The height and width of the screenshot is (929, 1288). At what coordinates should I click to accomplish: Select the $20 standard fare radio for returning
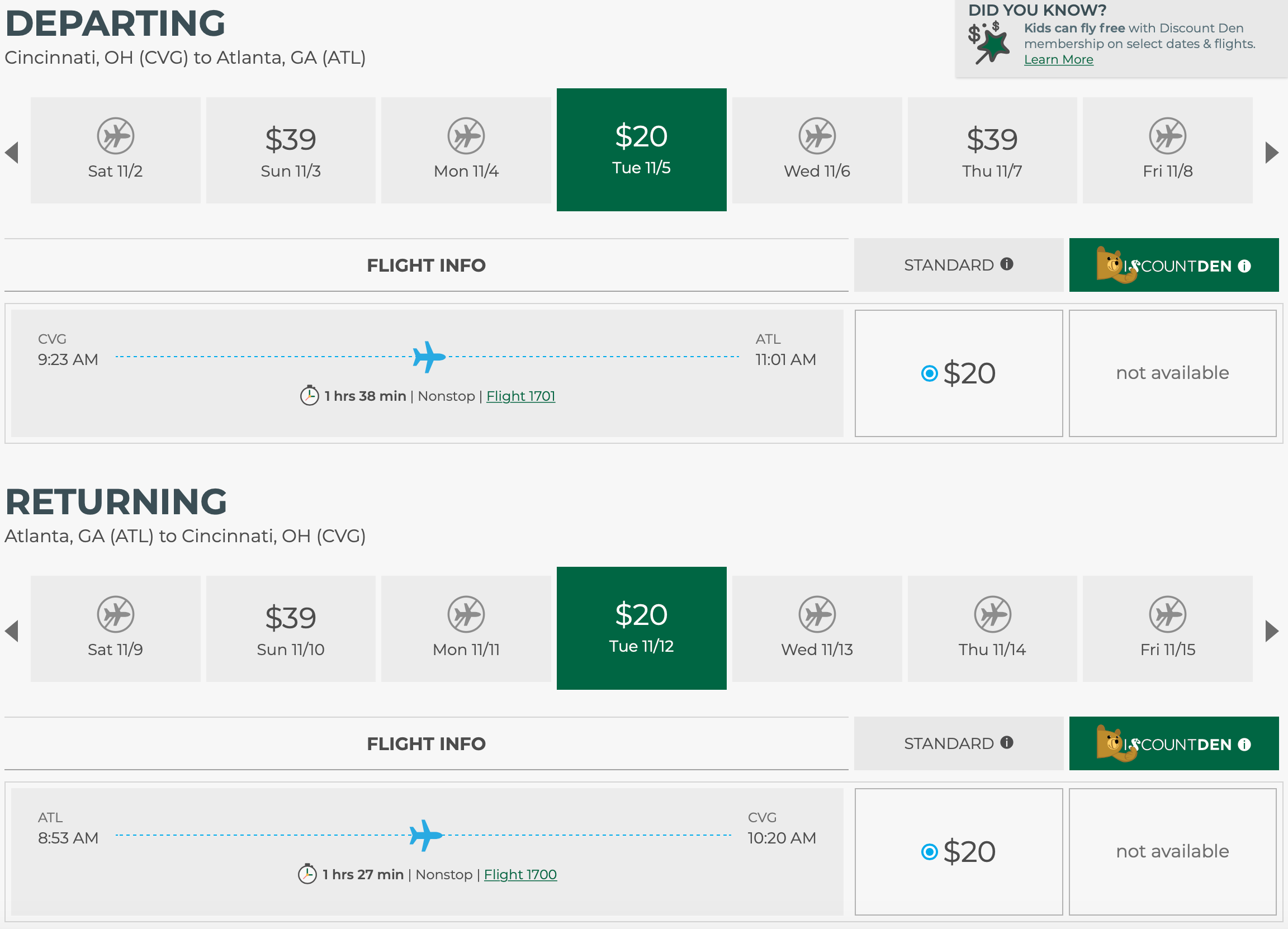pyautogui.click(x=929, y=852)
